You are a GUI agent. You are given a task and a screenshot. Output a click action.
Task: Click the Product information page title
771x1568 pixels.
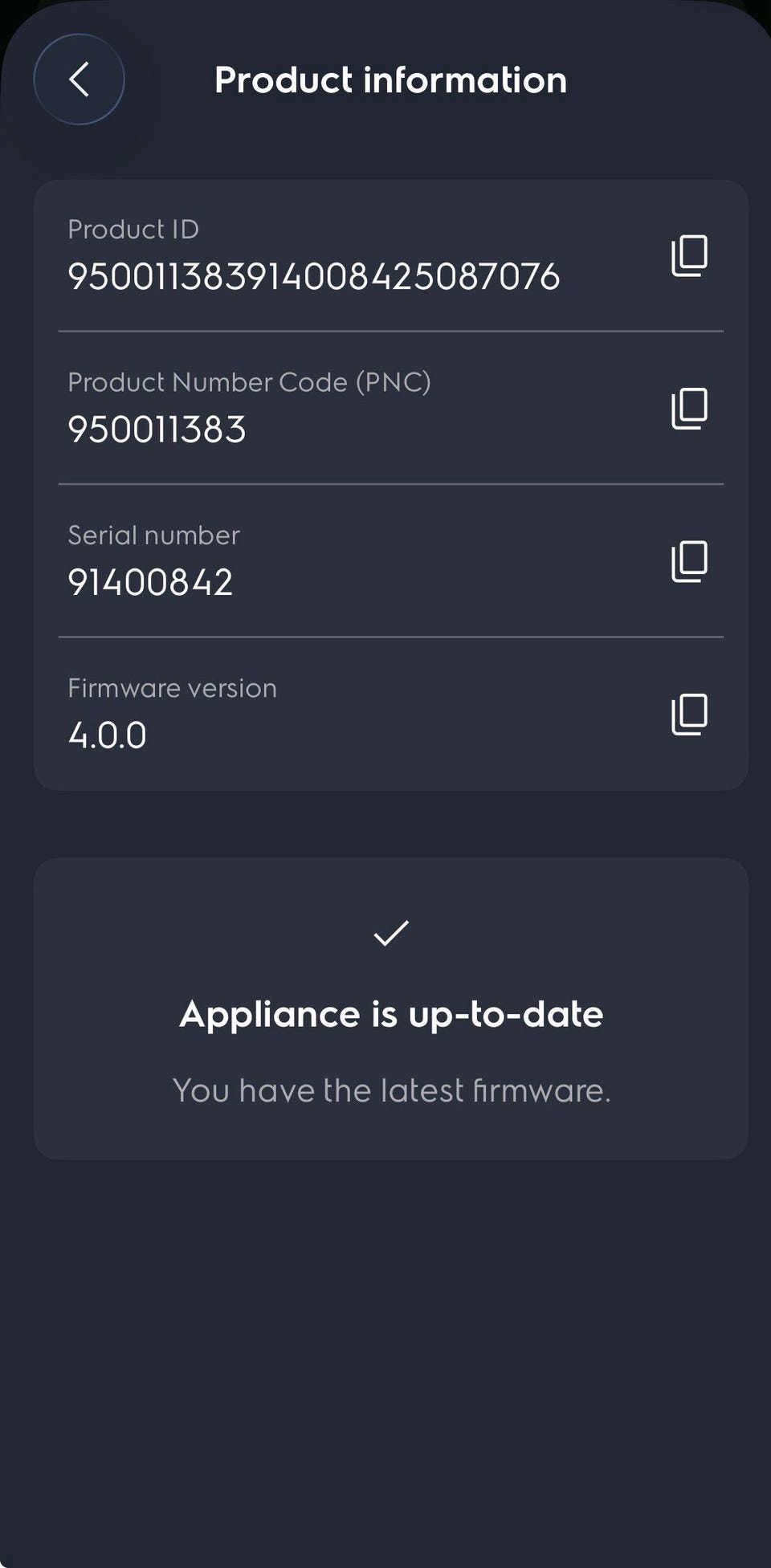(390, 80)
